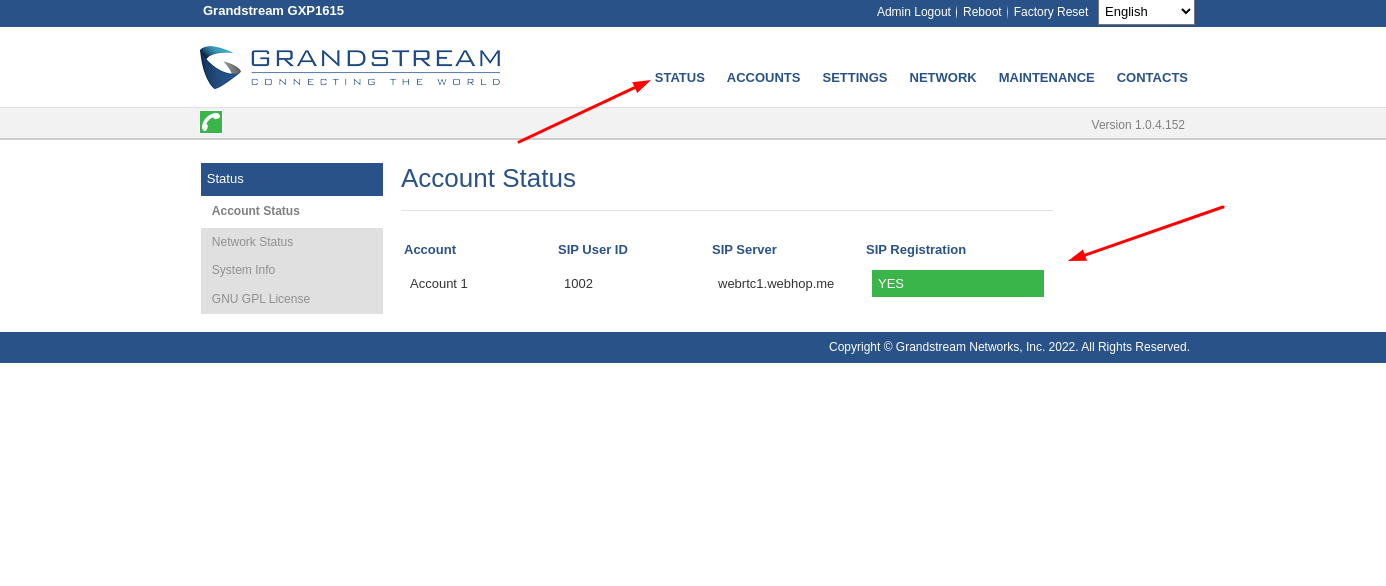
Task: Open GNU GPL License page
Action: [x=292, y=299]
